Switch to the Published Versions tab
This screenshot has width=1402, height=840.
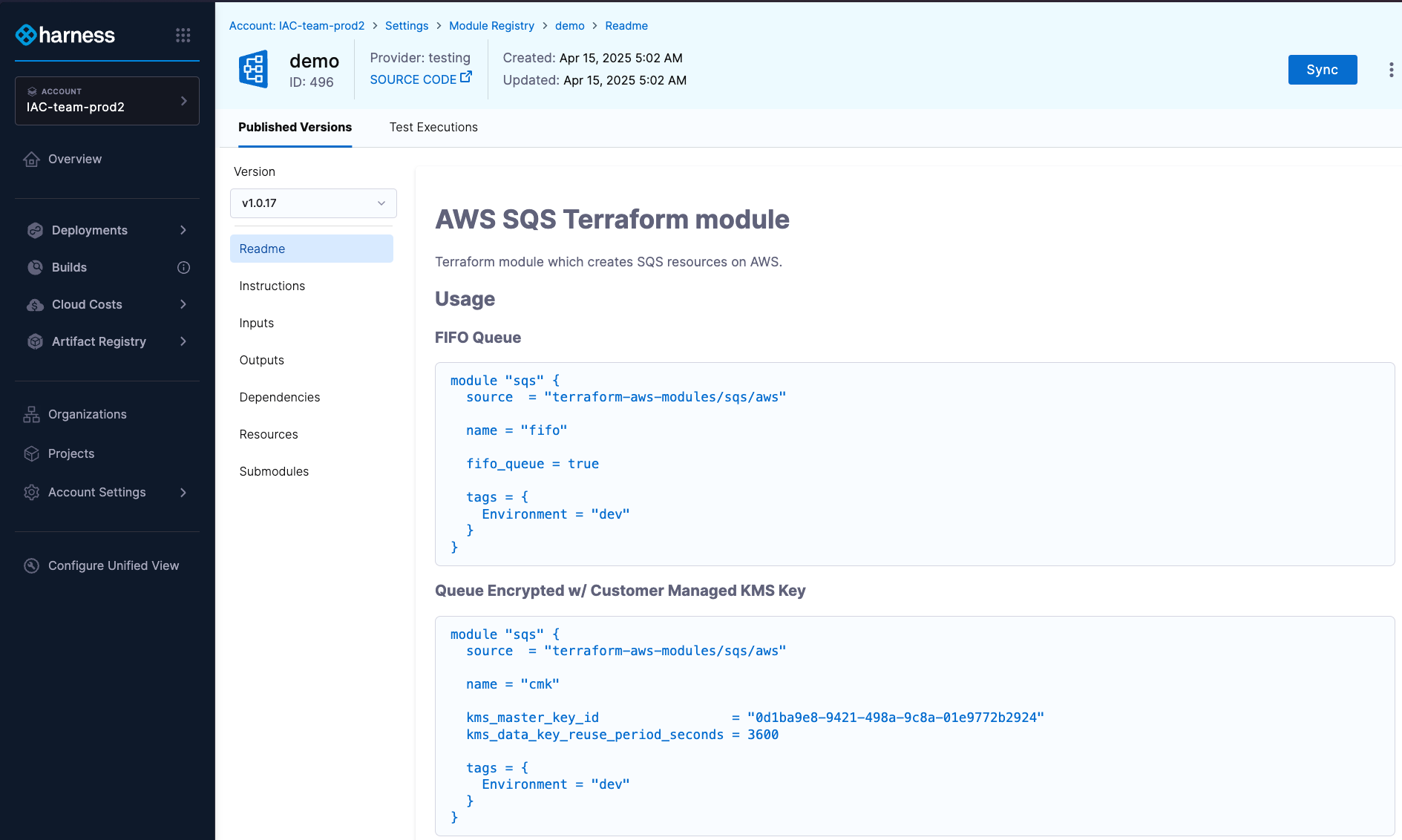tap(295, 127)
